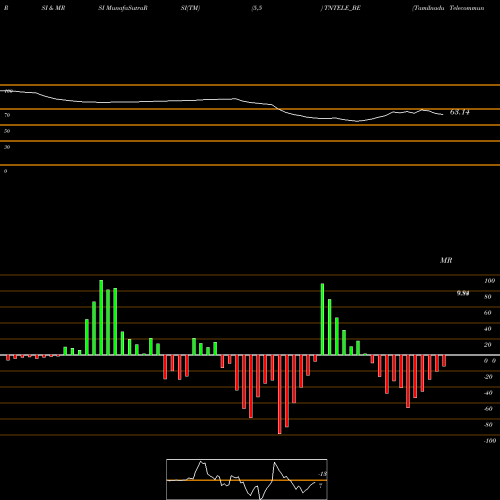Click the Tamilnadu Telecommun header text
The height and width of the screenshot is (500, 500).
(x=449, y=8)
